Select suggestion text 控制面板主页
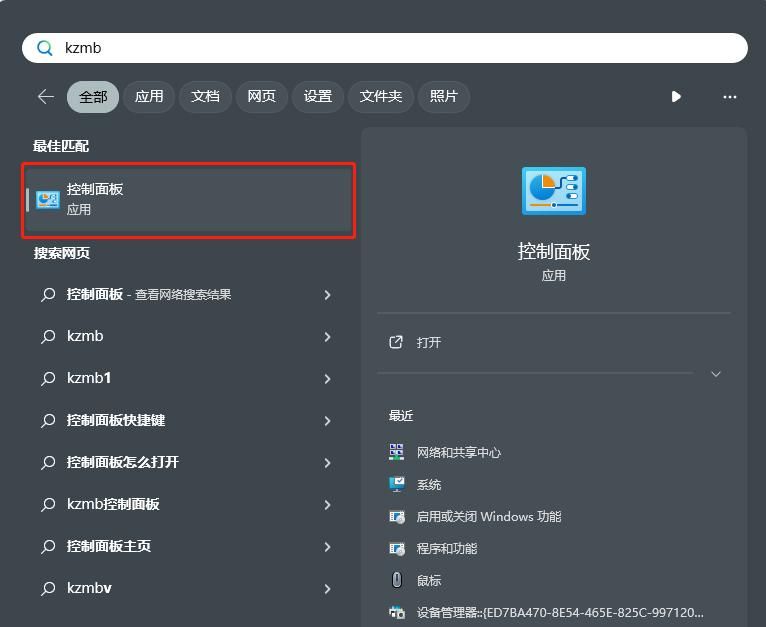 tap(108, 546)
